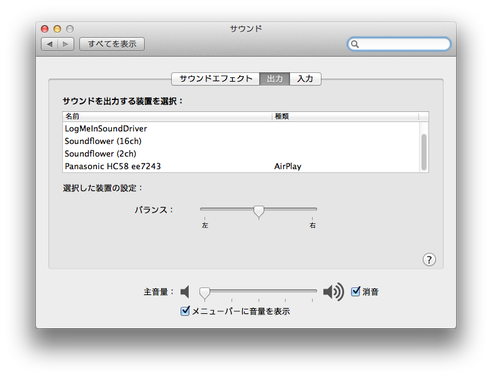Click the loud volume speaker icon

(x=333, y=292)
